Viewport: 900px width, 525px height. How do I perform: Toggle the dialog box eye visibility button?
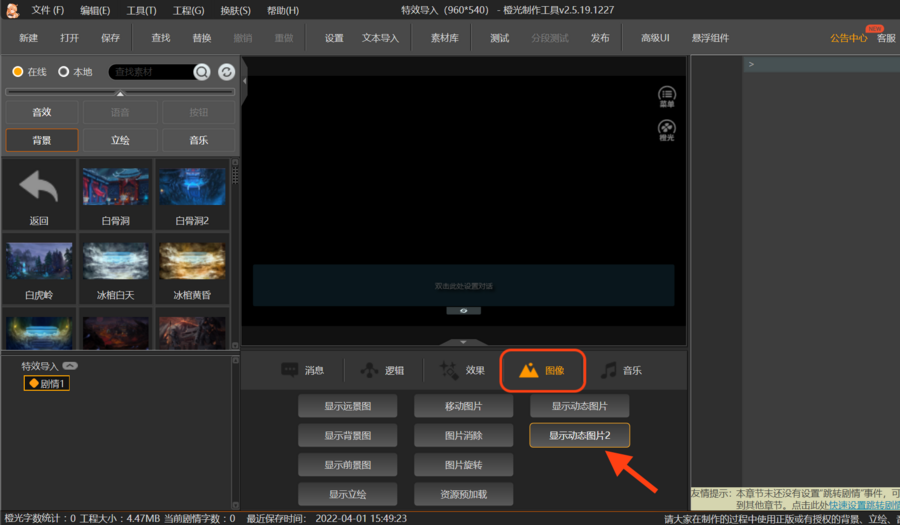[x=463, y=311]
